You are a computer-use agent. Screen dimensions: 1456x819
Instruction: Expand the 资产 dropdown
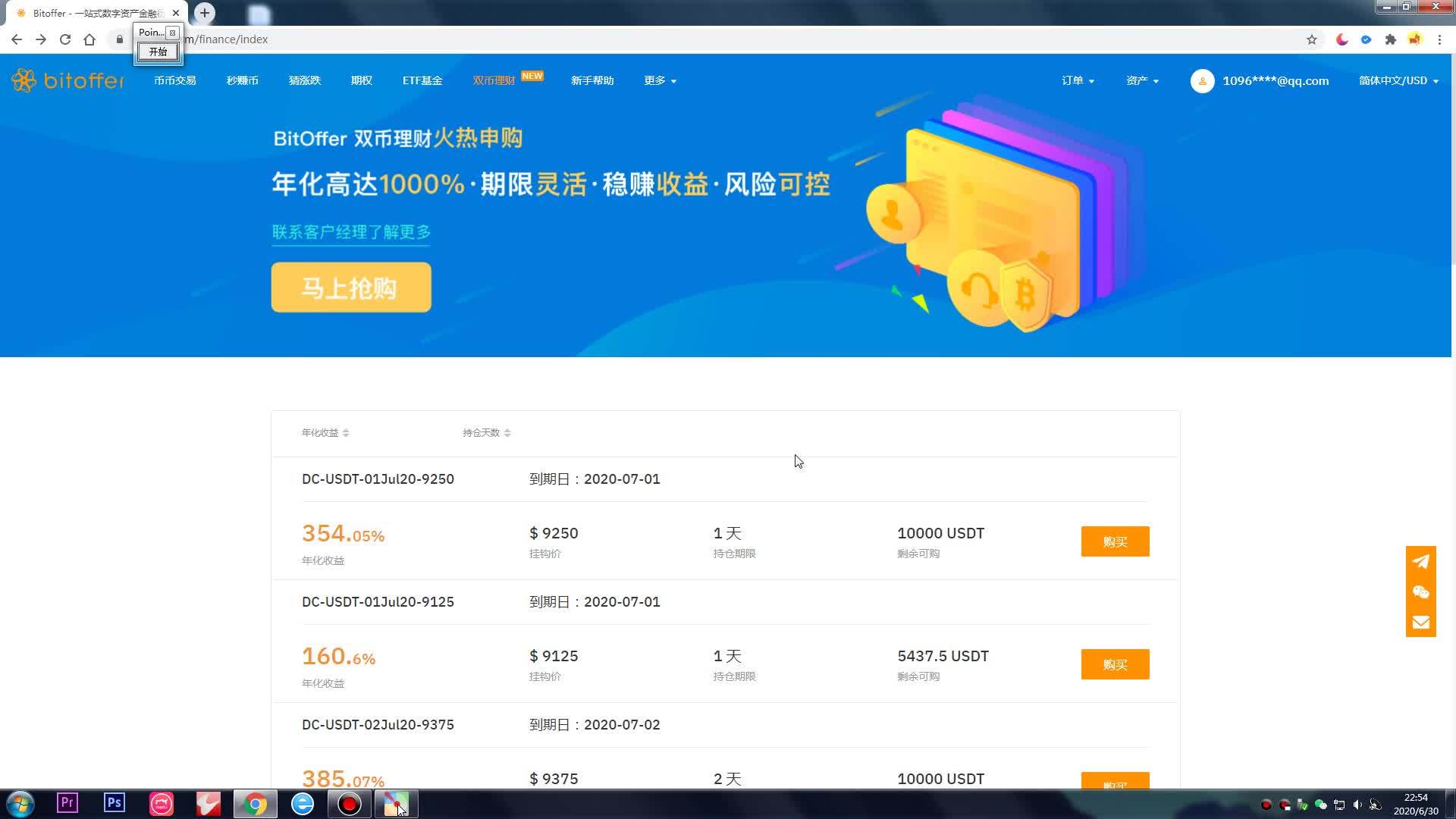tap(1142, 80)
